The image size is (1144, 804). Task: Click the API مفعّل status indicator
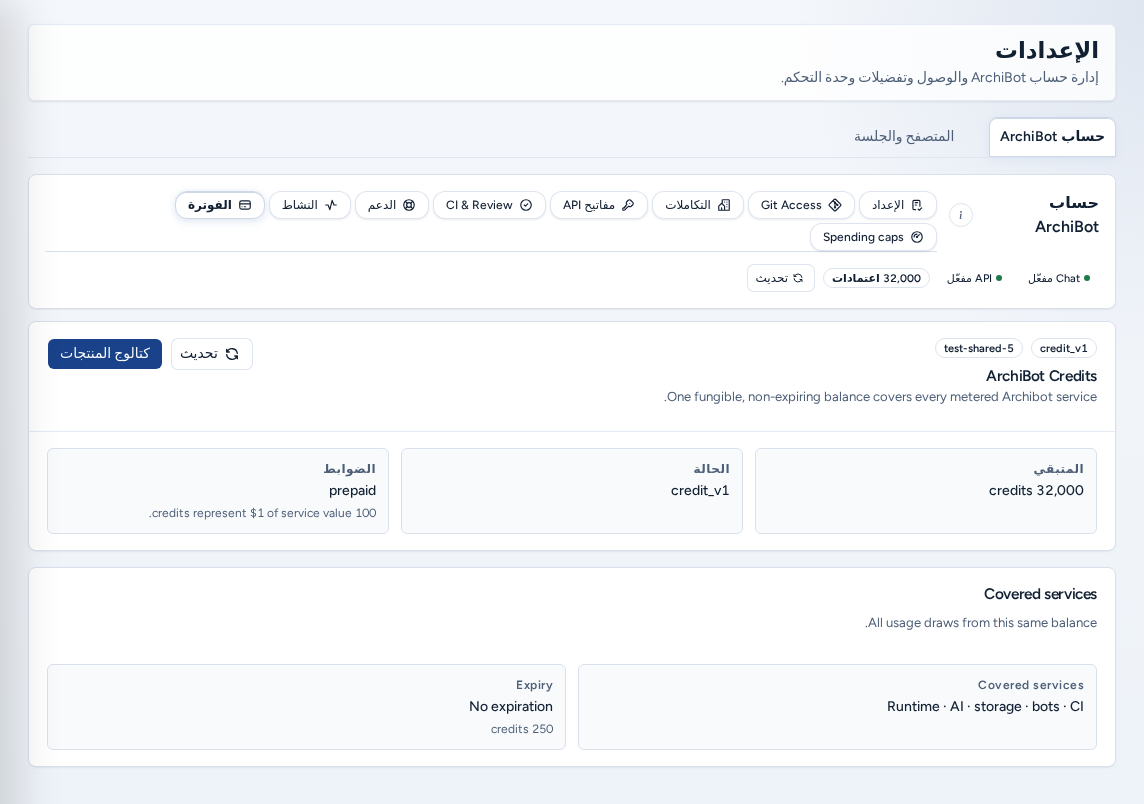(974, 278)
